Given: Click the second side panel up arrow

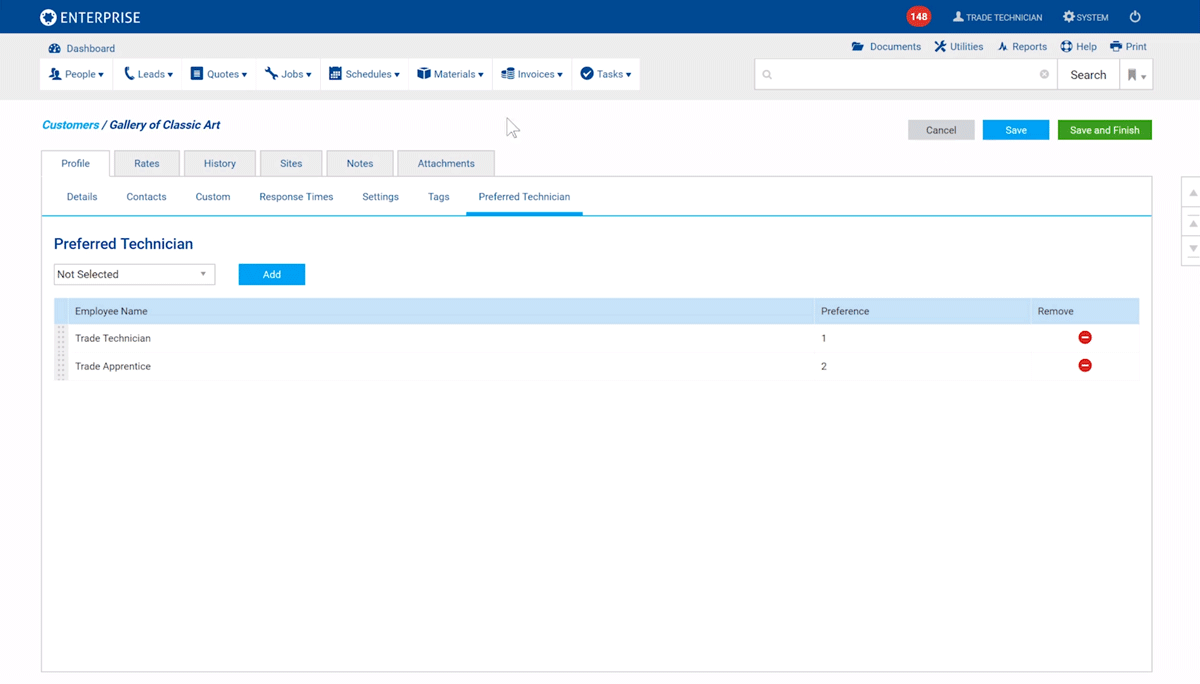Looking at the screenshot, I should point(1192,223).
